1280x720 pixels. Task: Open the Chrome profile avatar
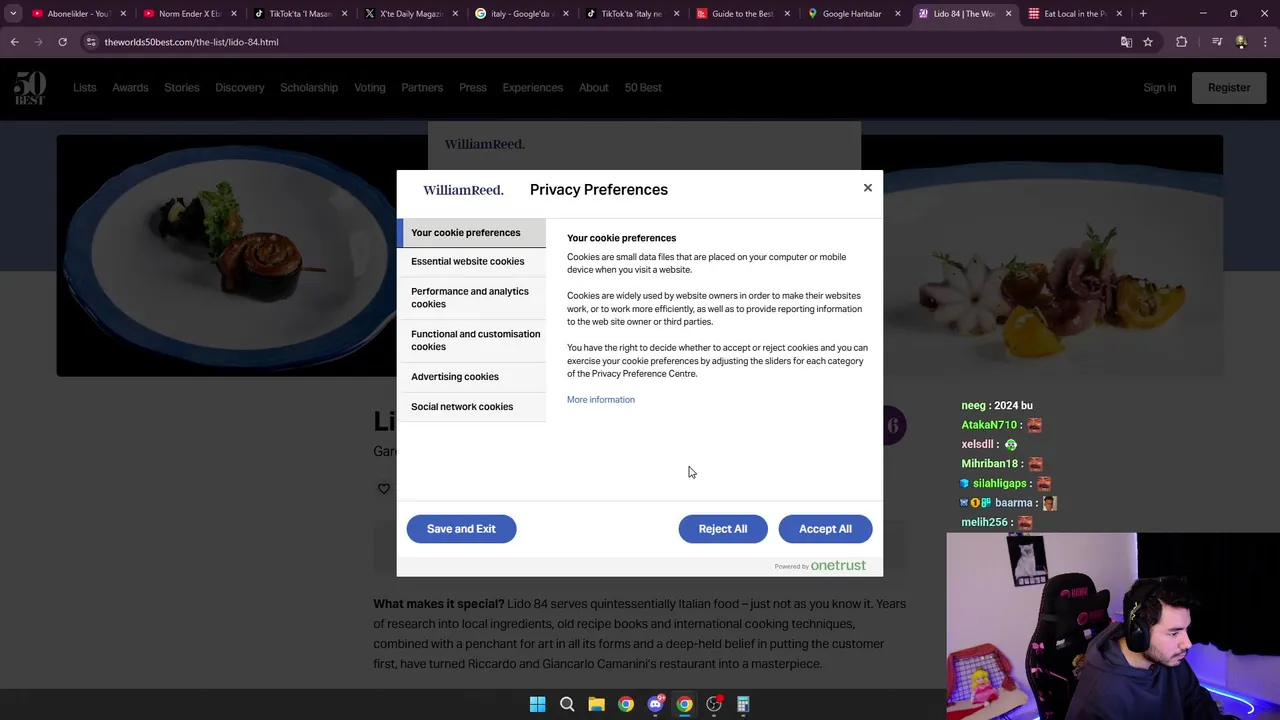(x=1241, y=42)
